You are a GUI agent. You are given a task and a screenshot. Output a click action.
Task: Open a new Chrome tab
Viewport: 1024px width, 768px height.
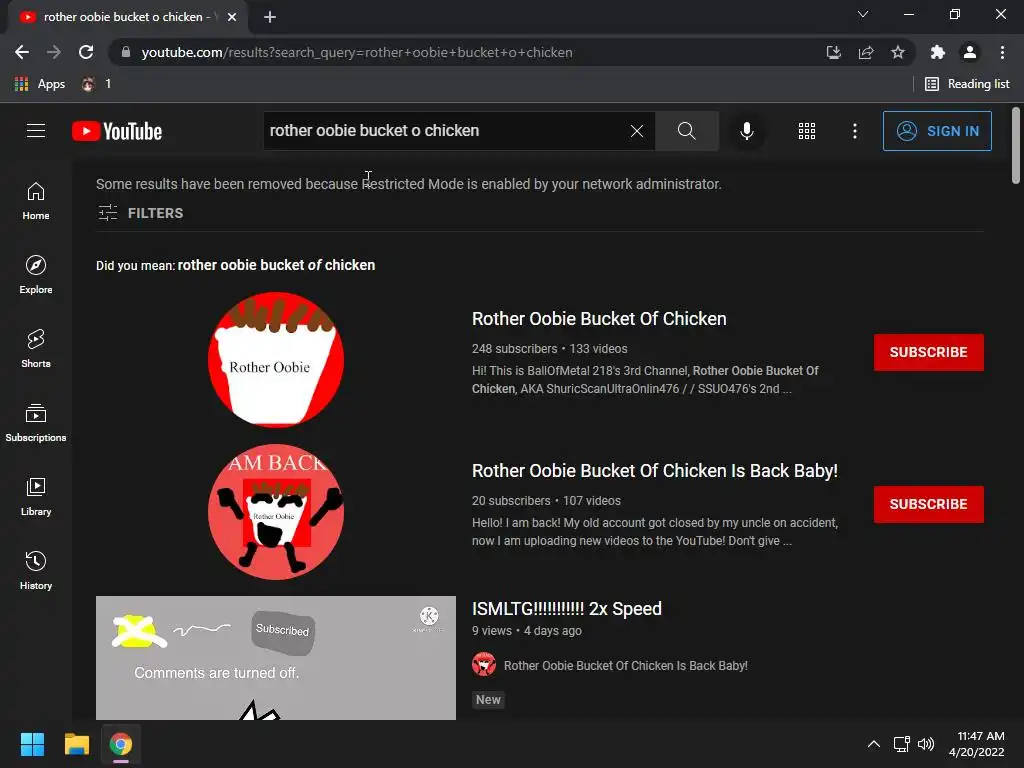[x=270, y=17]
